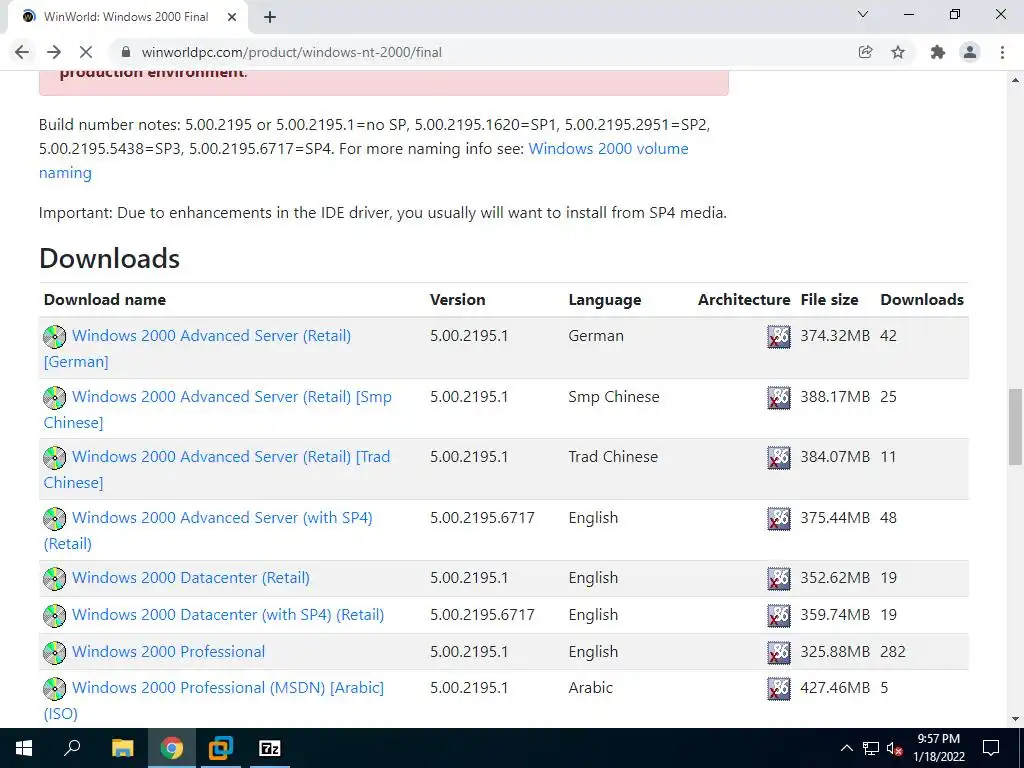
Task: Open File Explorer from taskbar
Action: coord(122,748)
